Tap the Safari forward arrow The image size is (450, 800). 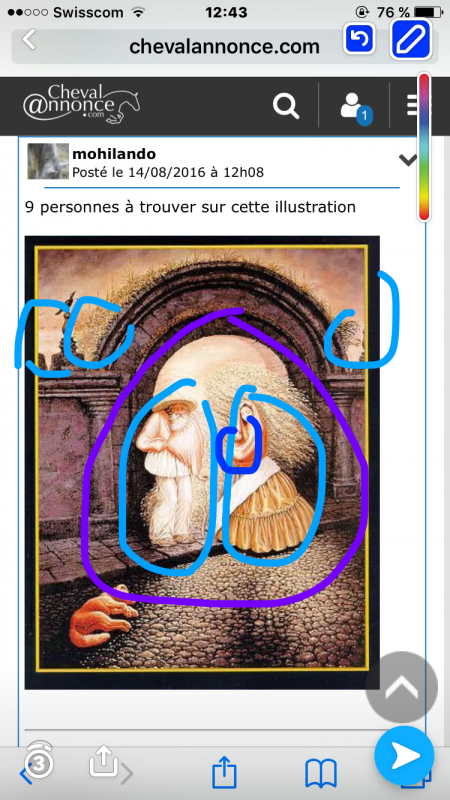click(126, 774)
